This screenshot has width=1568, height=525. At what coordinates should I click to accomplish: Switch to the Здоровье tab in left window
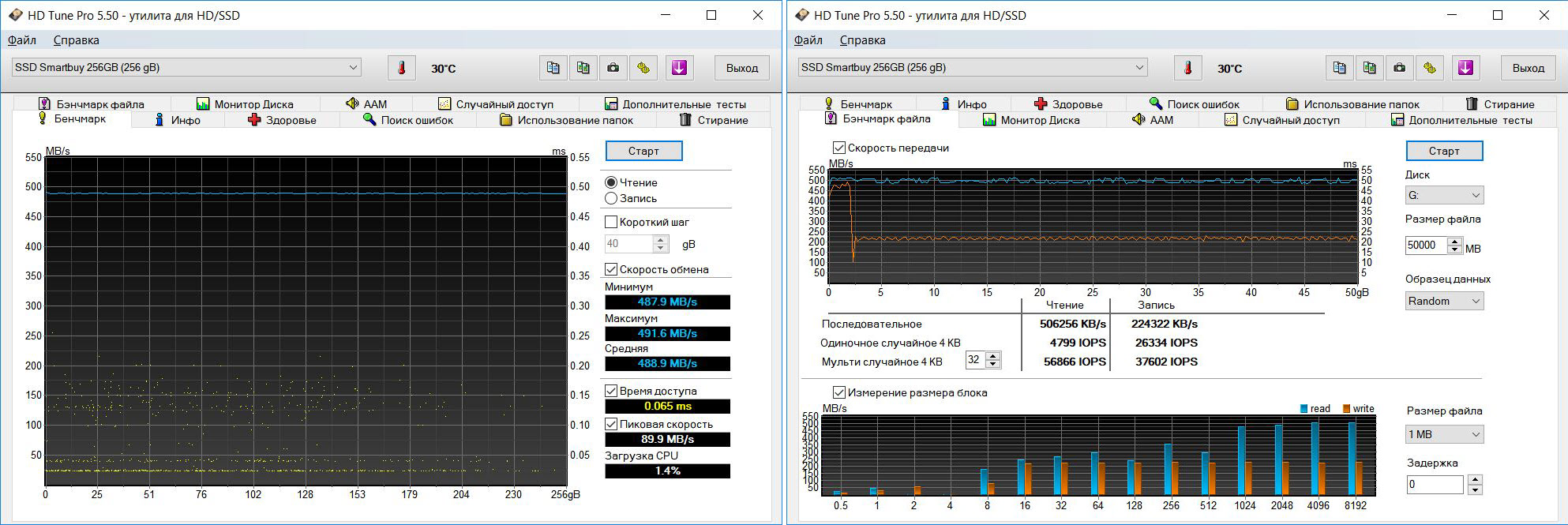point(282,120)
